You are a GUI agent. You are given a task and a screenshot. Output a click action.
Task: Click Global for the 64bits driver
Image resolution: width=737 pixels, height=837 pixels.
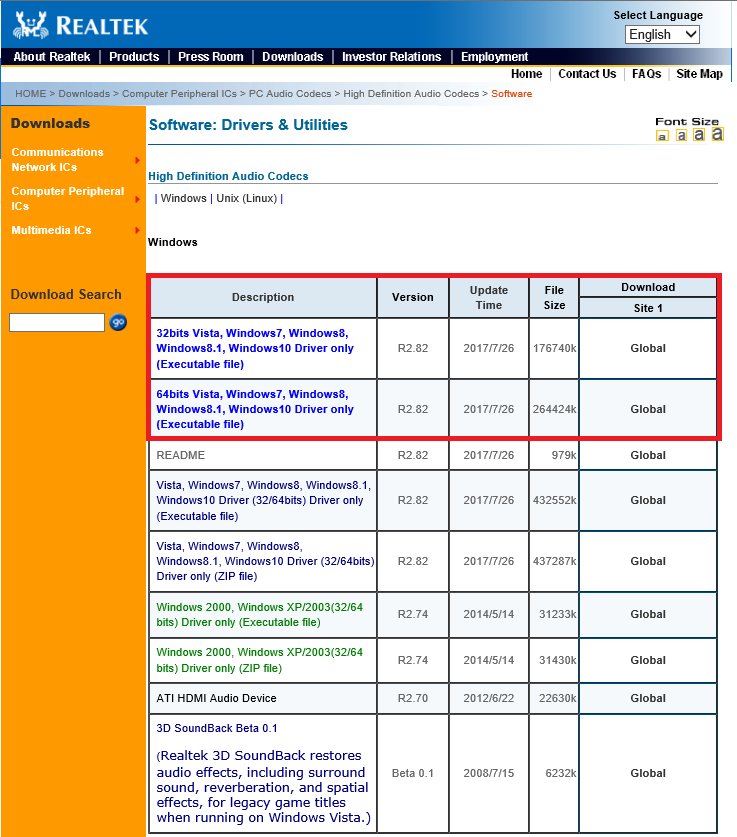[x=648, y=409]
